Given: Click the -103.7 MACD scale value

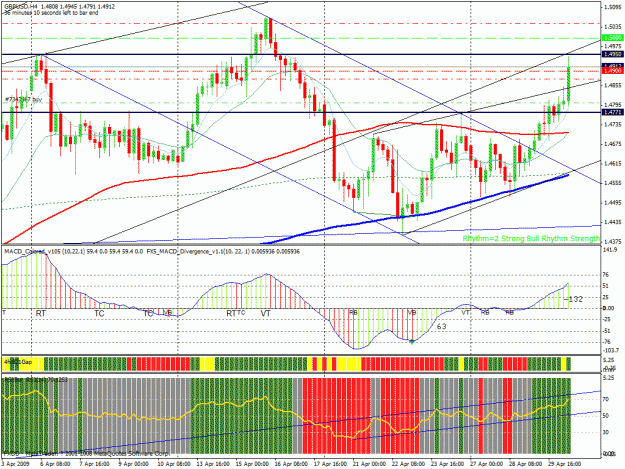Looking at the screenshot, I should 611,350.
